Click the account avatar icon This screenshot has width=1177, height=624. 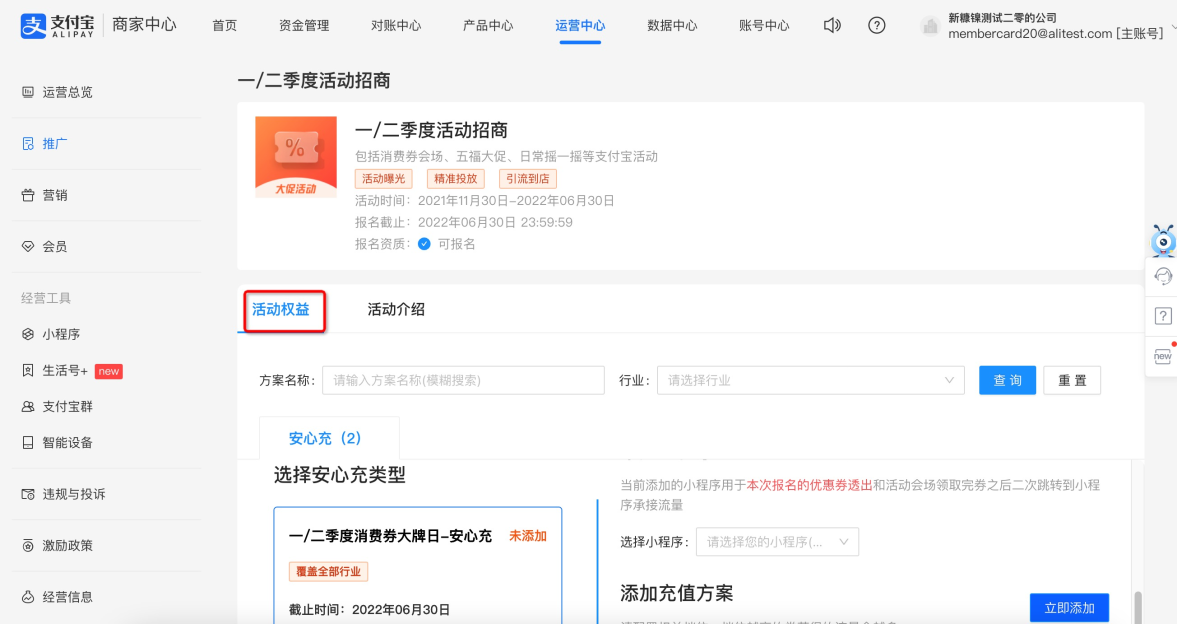pyautogui.click(x=930, y=26)
